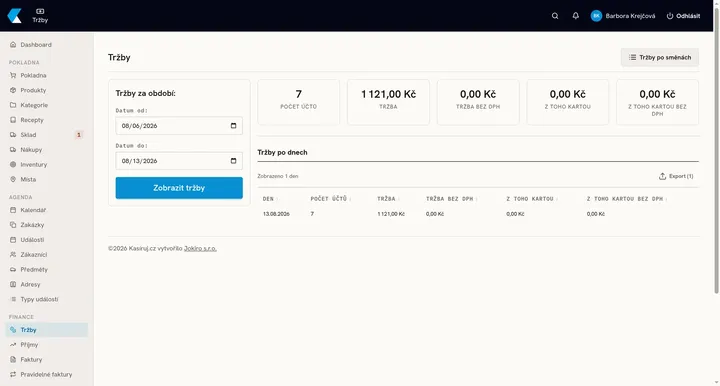Click the Tržby header toolbar item
720x386 pixels.
tap(40, 16)
